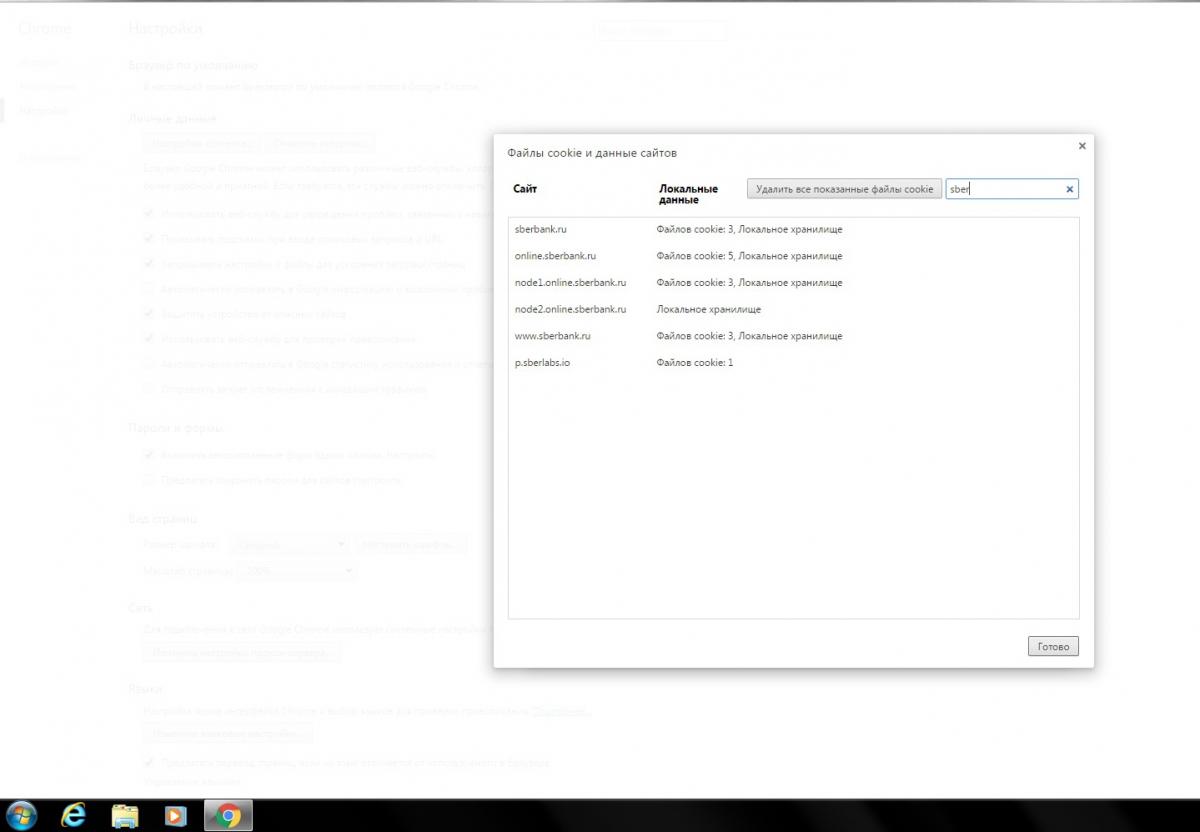The height and width of the screenshot is (832, 1200).
Task: Toggle 'Защитить устройство от опасных сайтов' checkbox
Action: point(149,314)
